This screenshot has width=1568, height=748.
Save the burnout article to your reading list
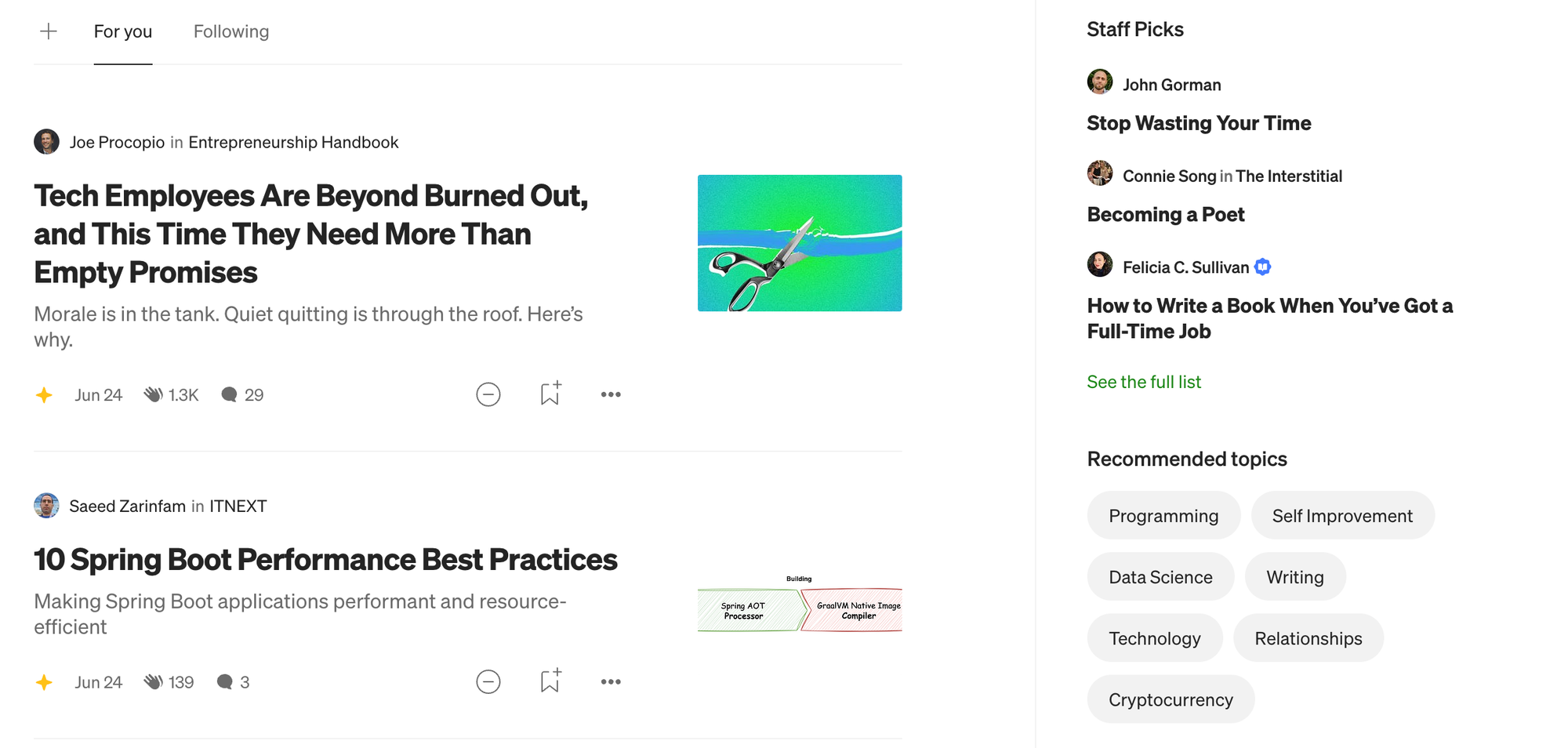tap(550, 394)
